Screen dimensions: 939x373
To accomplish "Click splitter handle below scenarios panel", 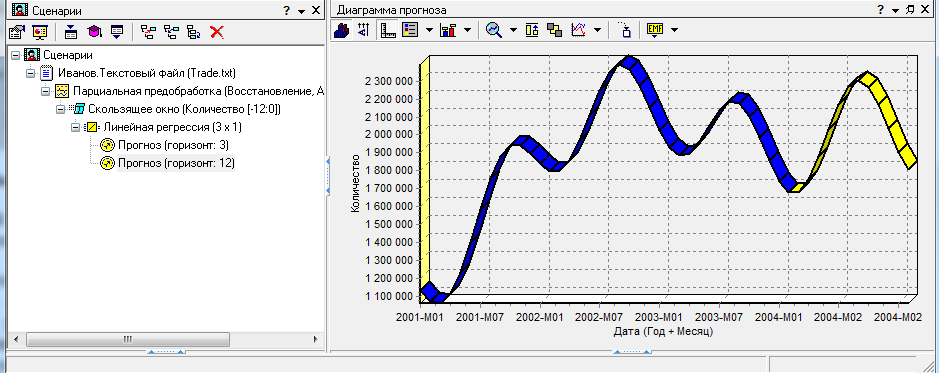I will coord(166,351).
